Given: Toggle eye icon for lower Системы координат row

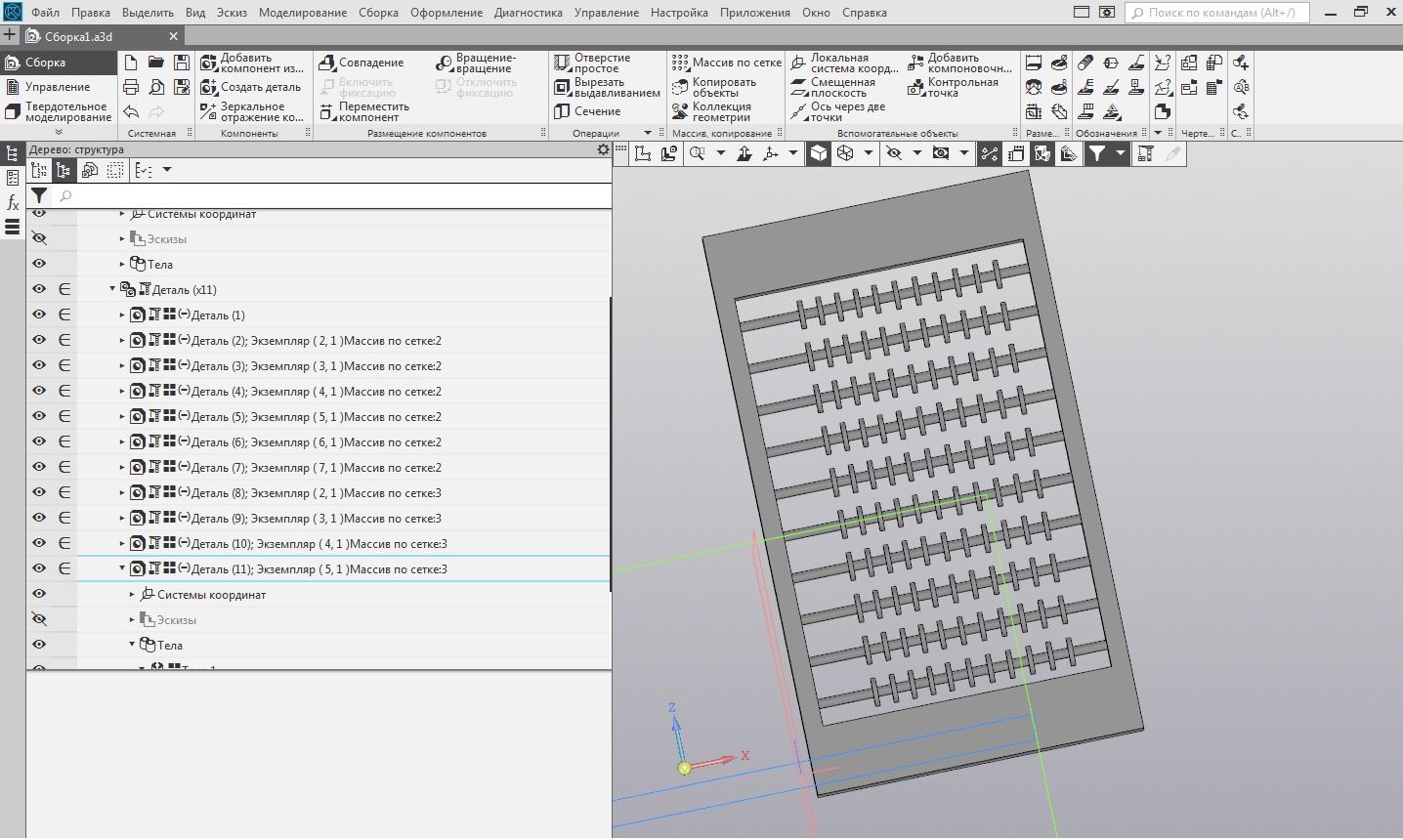Looking at the screenshot, I should 39,594.
